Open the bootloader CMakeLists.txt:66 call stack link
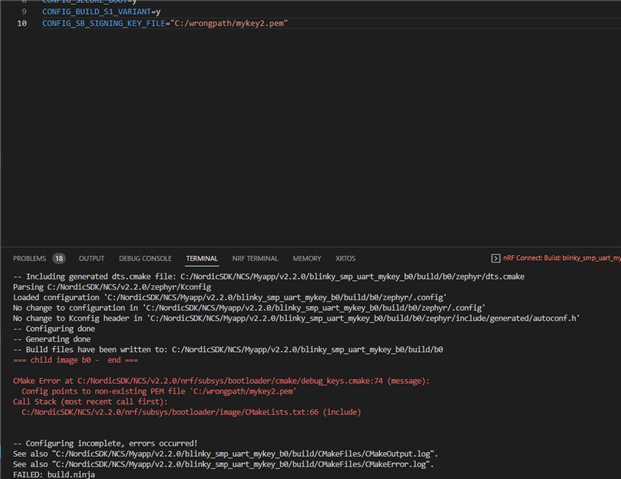Viewport: 621px width, 479px height. click(x=170, y=412)
